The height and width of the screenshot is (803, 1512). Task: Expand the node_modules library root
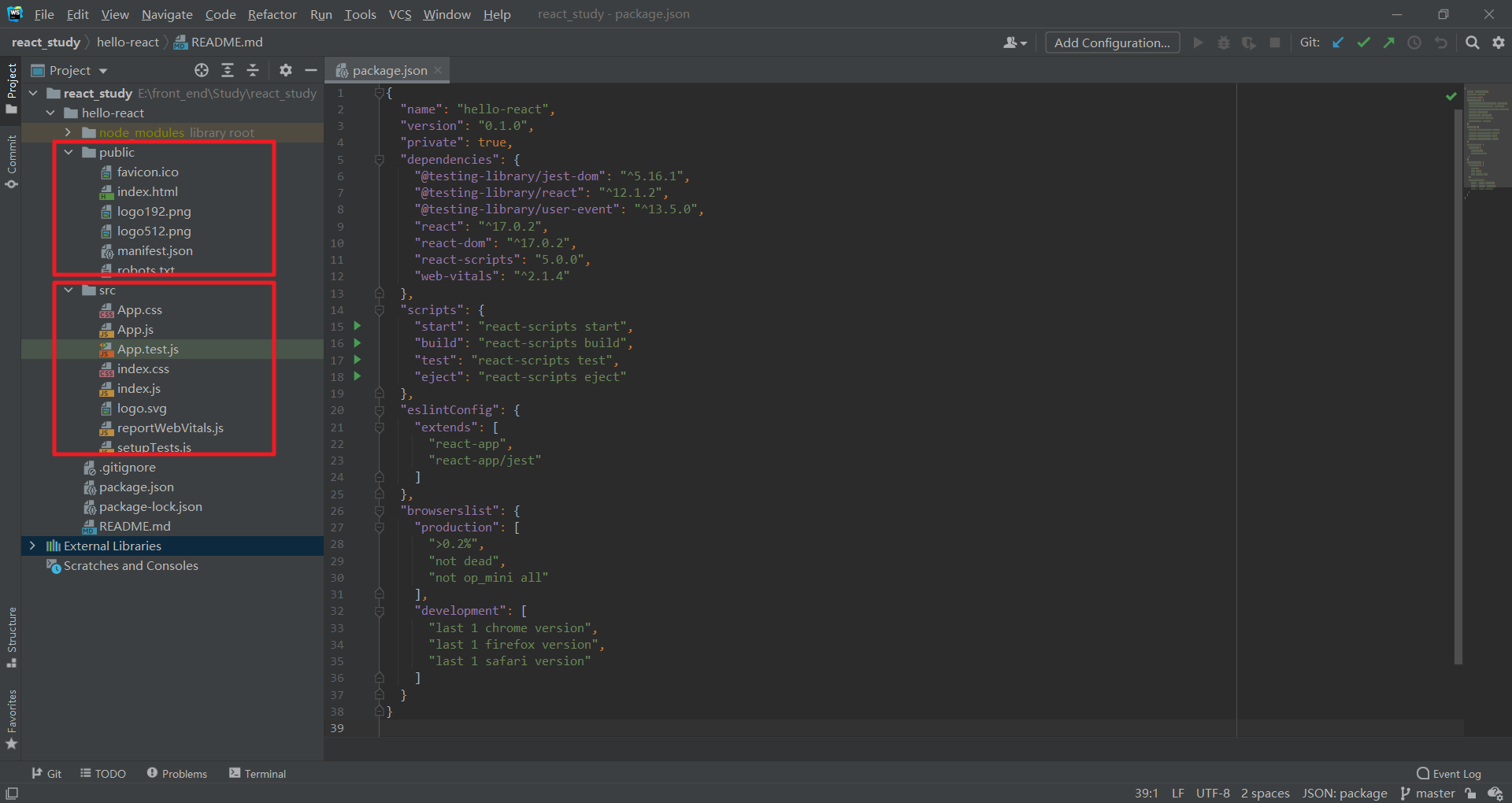tap(69, 132)
